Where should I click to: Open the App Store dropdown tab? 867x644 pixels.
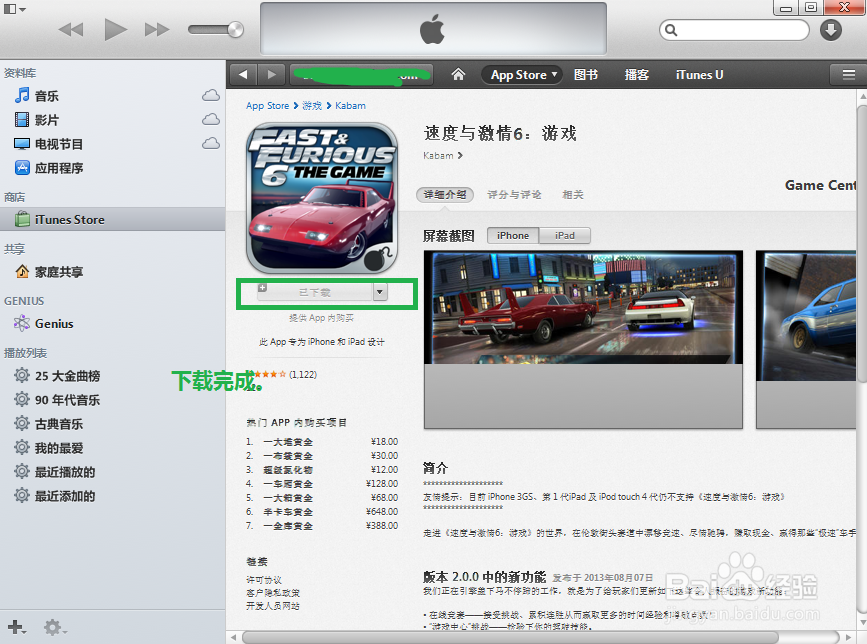click(x=521, y=75)
